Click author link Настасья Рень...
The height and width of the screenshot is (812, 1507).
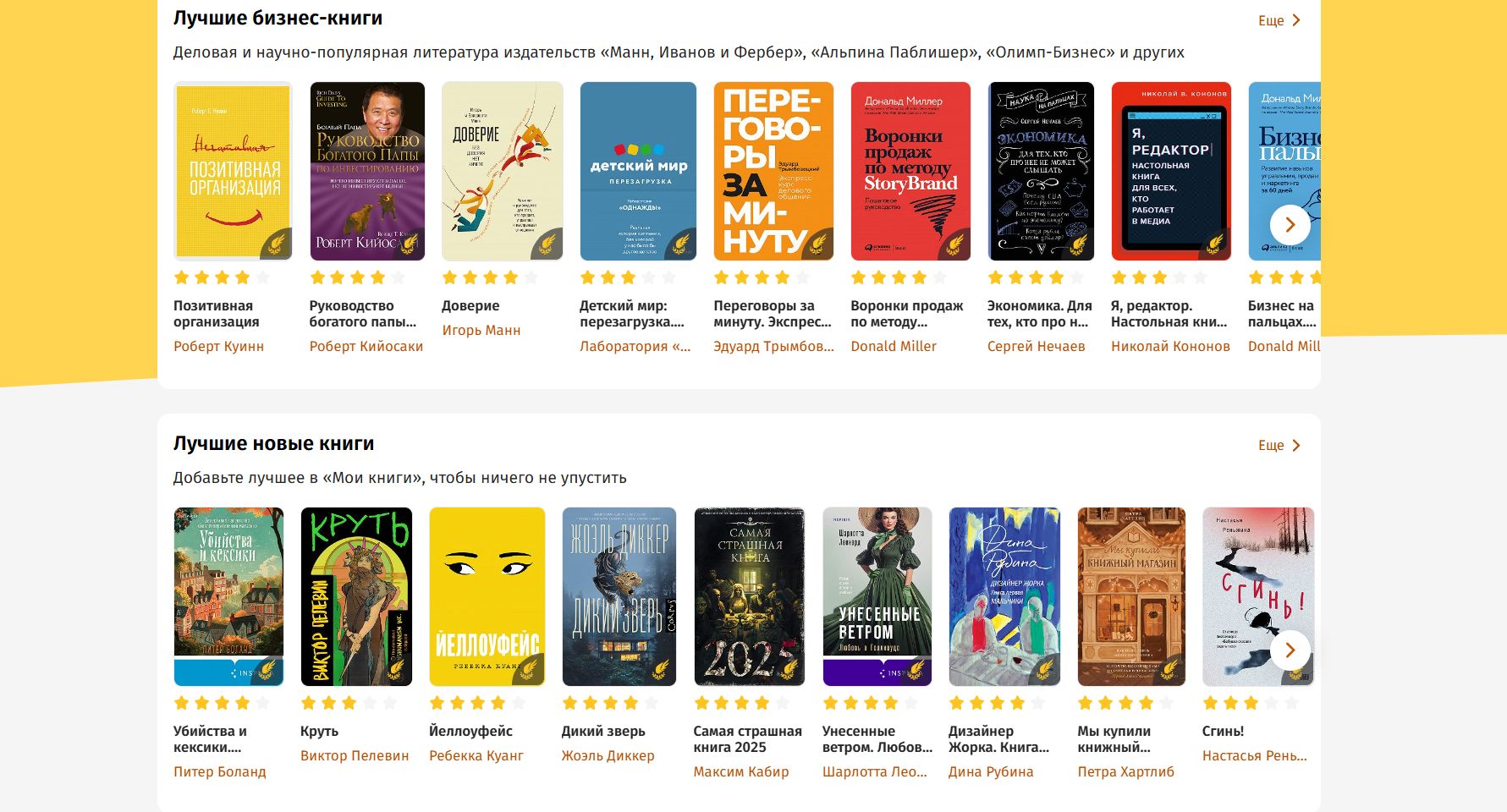pos(1255,755)
